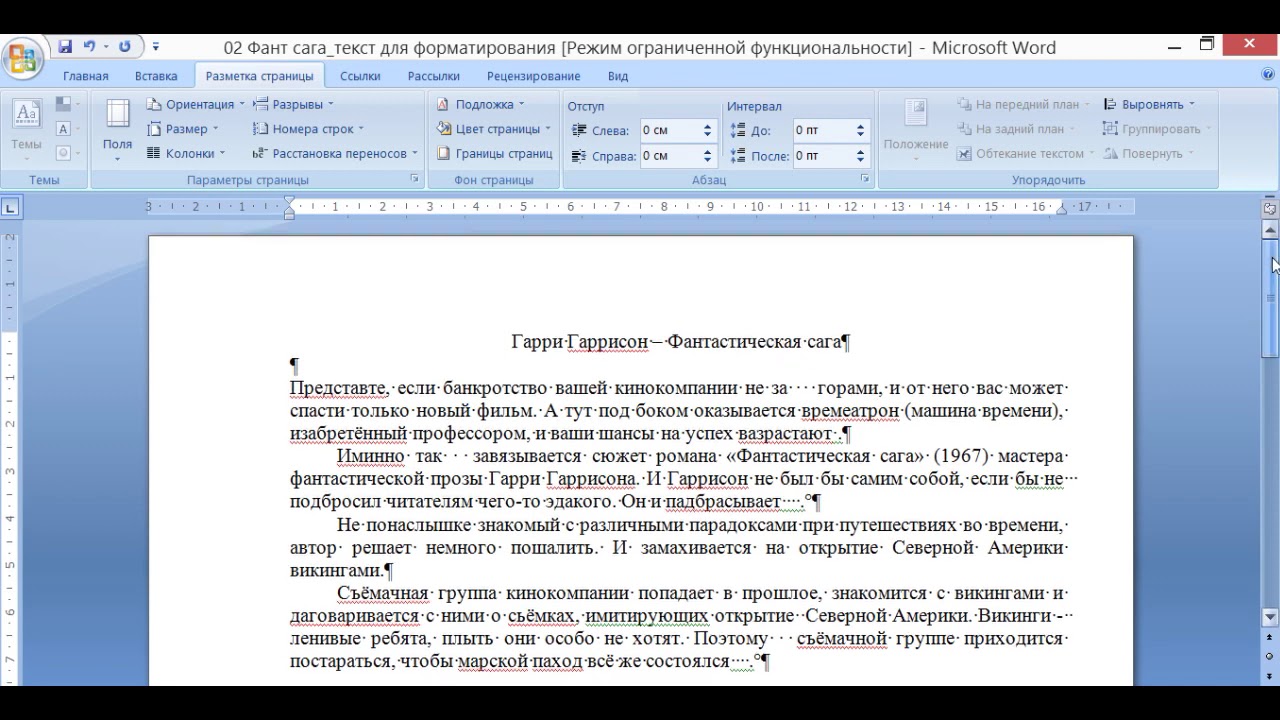Screen dimensions: 1280x720
Task: Click the title line Гарри Гаррисон – Фантастическая сага
Action: tap(680, 342)
